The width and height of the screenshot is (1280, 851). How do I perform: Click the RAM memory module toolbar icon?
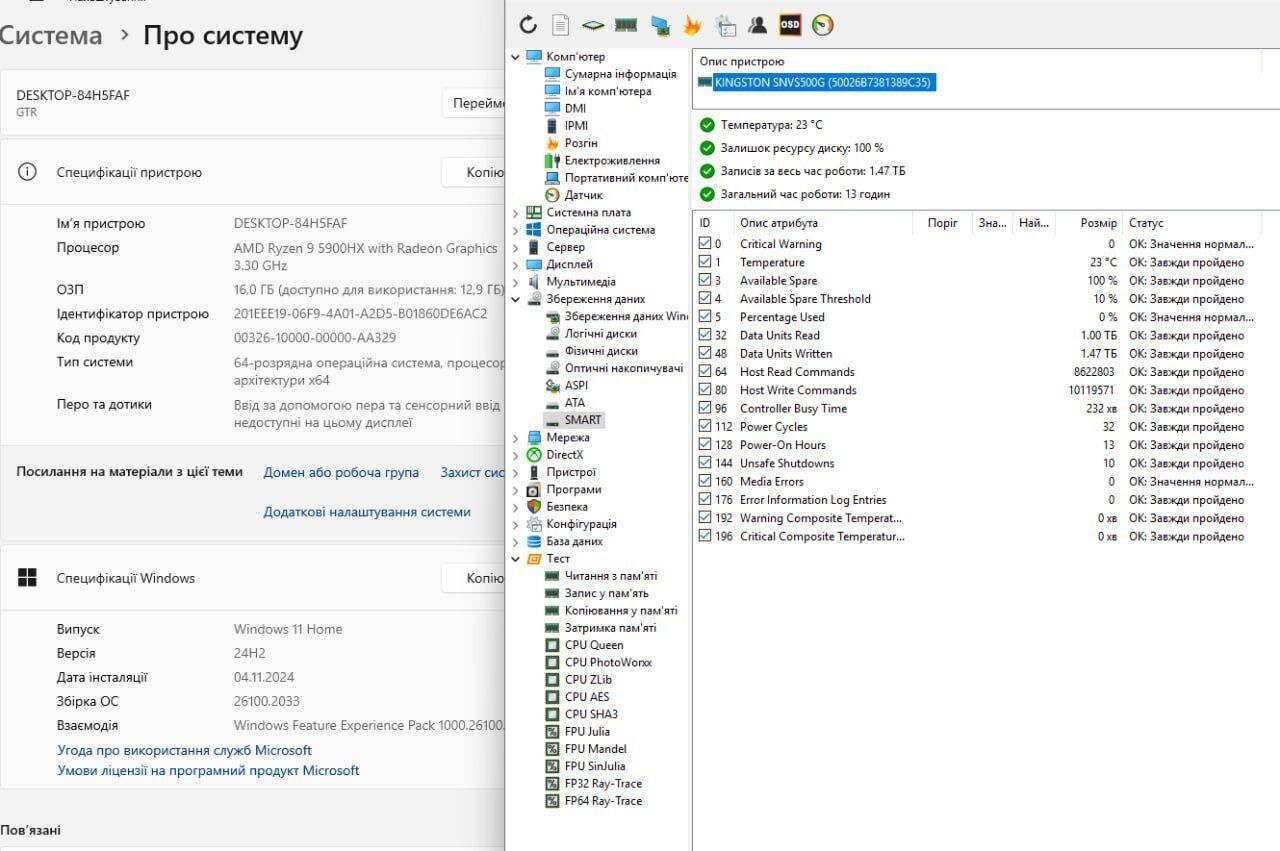click(626, 25)
